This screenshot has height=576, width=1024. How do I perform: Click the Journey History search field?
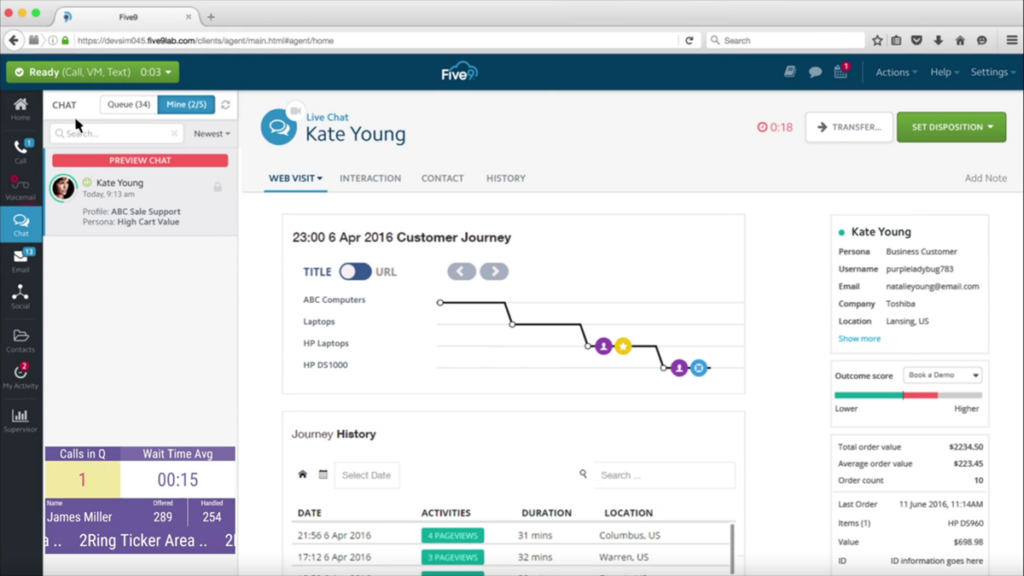pos(664,475)
